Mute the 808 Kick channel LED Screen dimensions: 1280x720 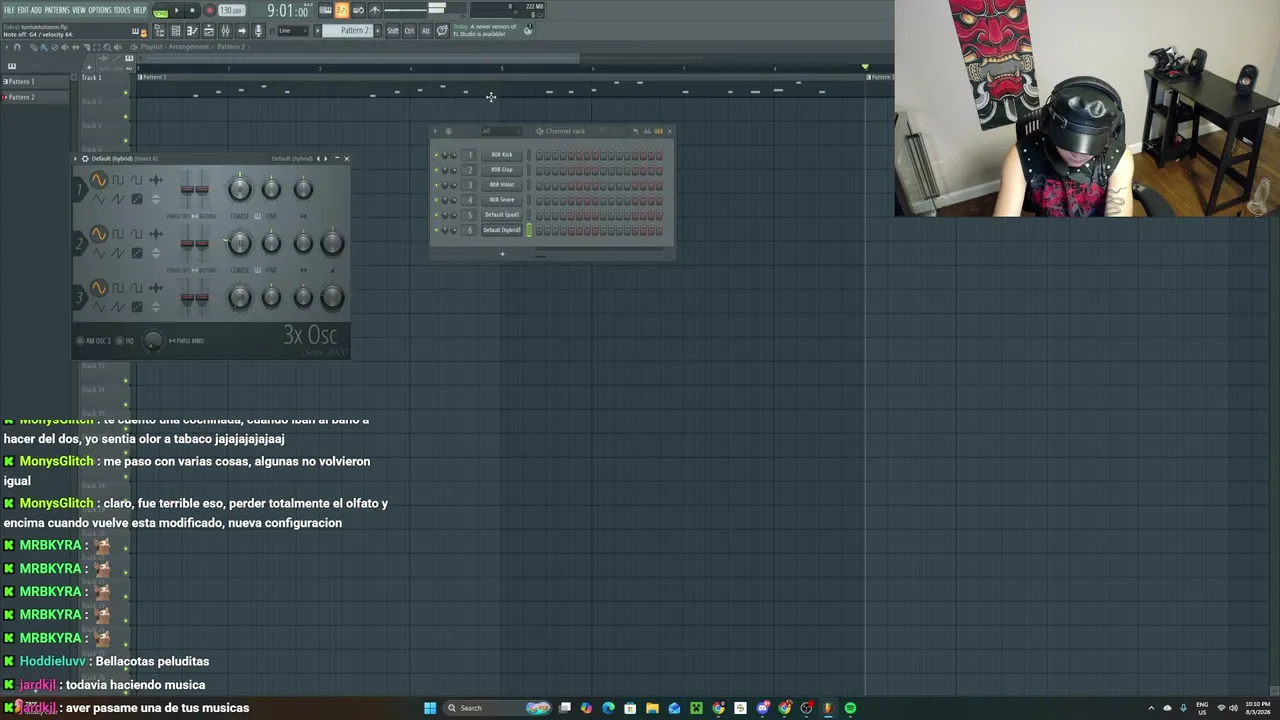coord(436,155)
